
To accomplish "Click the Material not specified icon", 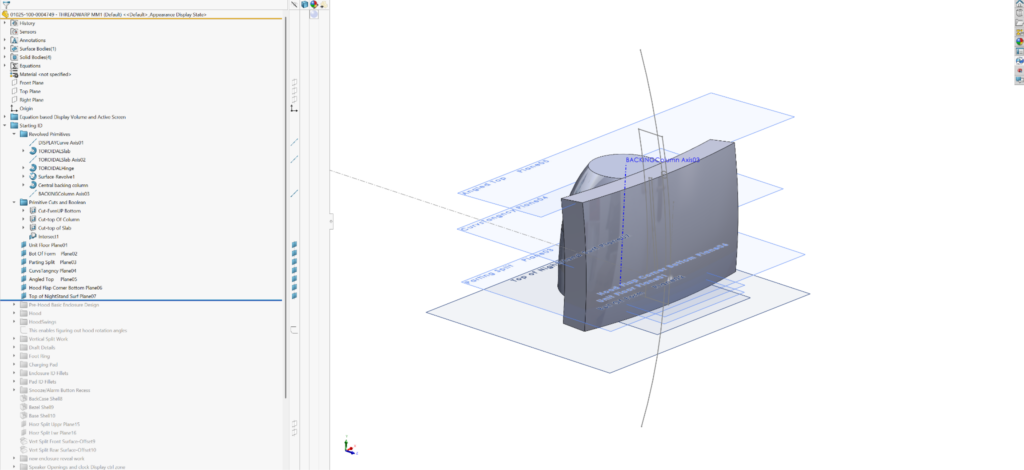I will 14,74.
